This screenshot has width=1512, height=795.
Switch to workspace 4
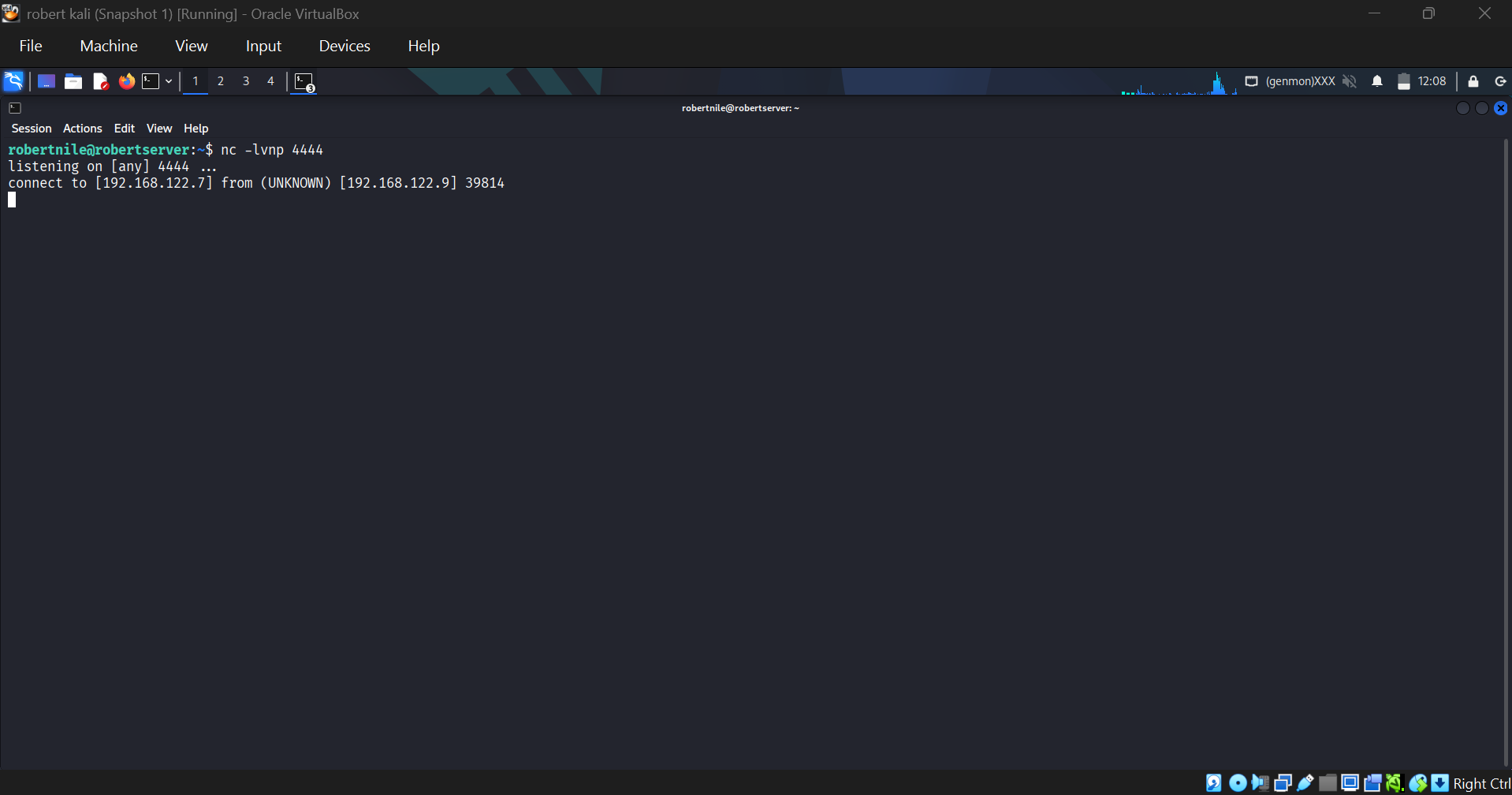pyautogui.click(x=270, y=81)
